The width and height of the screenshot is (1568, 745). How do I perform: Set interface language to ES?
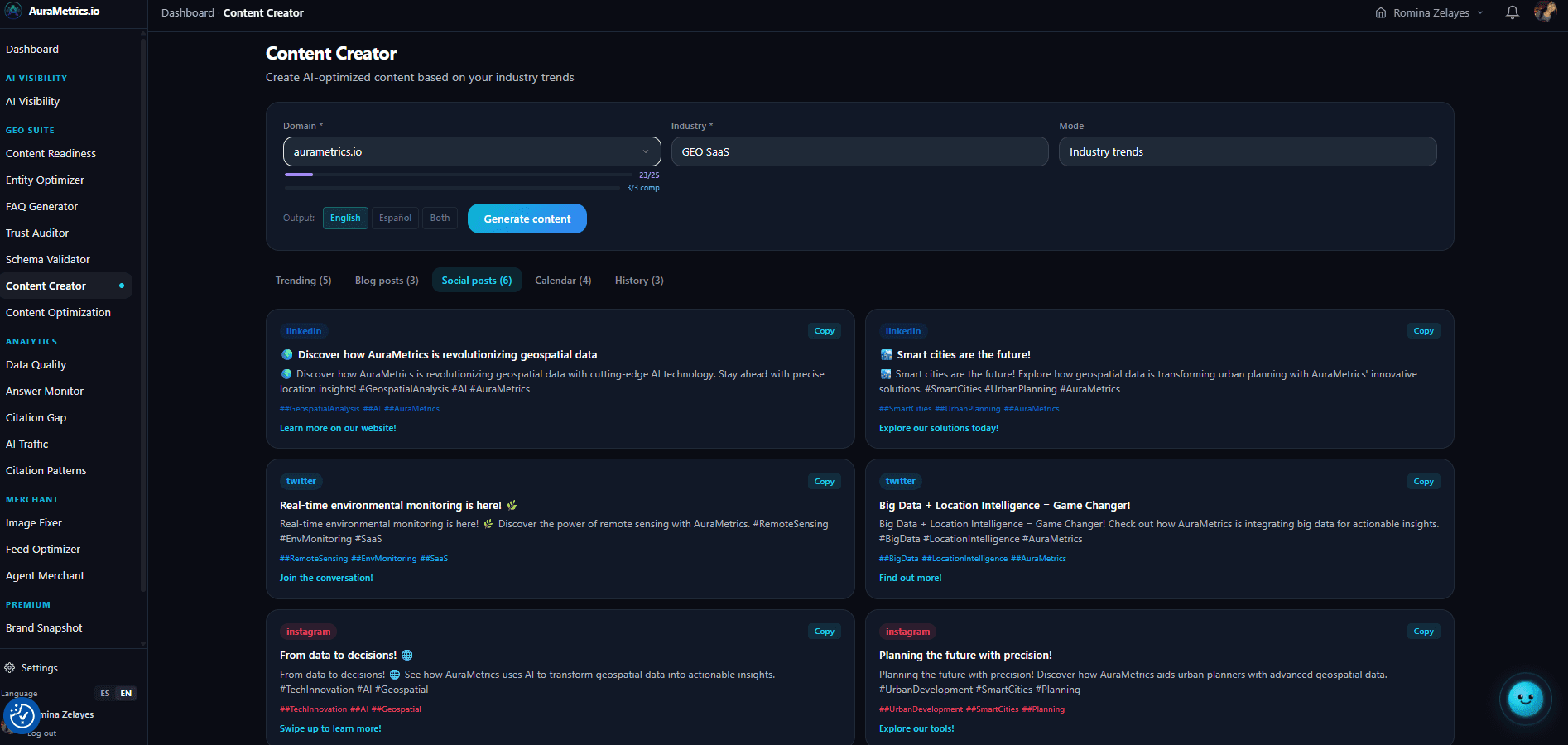click(x=105, y=693)
